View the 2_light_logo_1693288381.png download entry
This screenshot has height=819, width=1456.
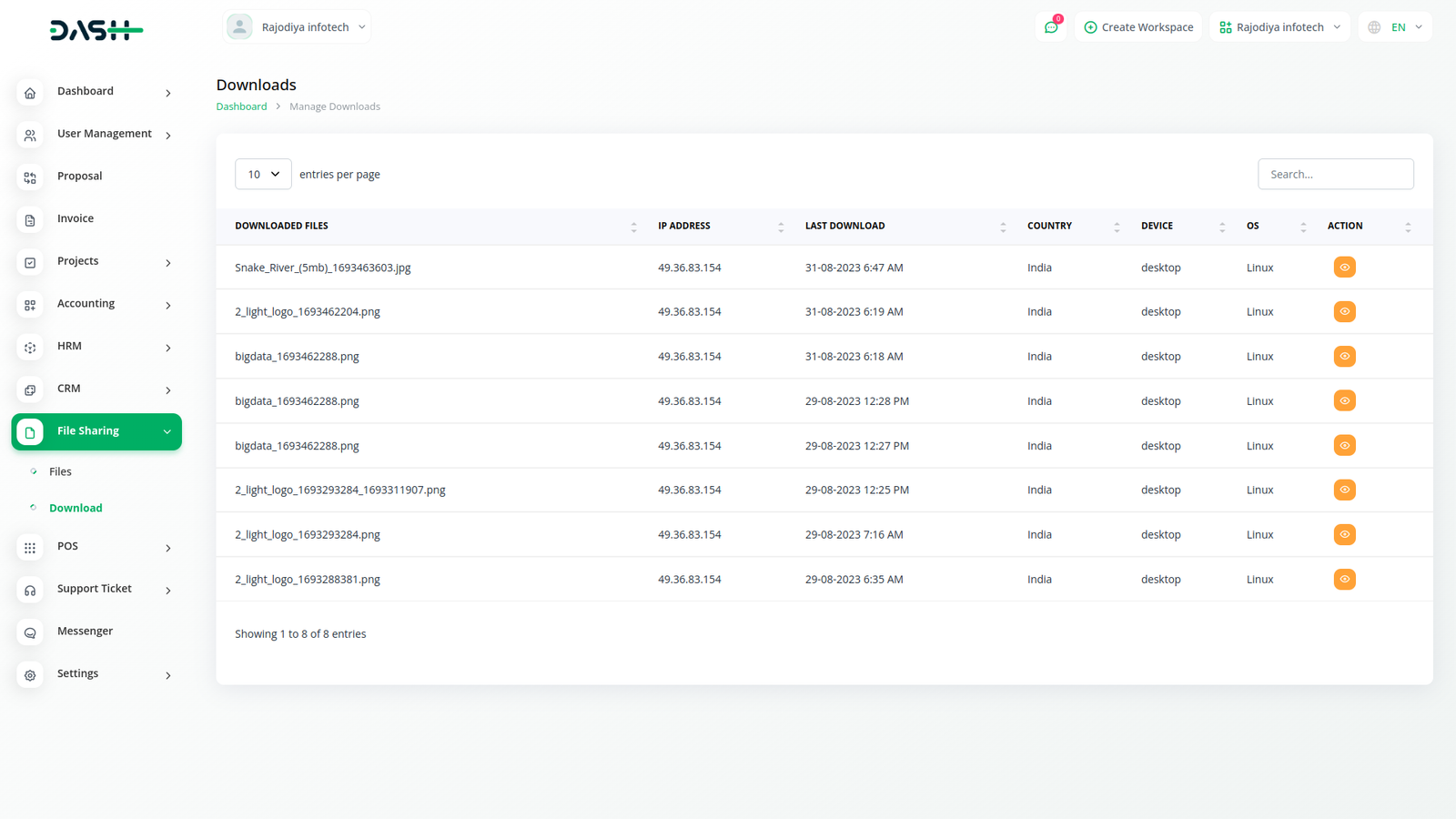(1344, 580)
